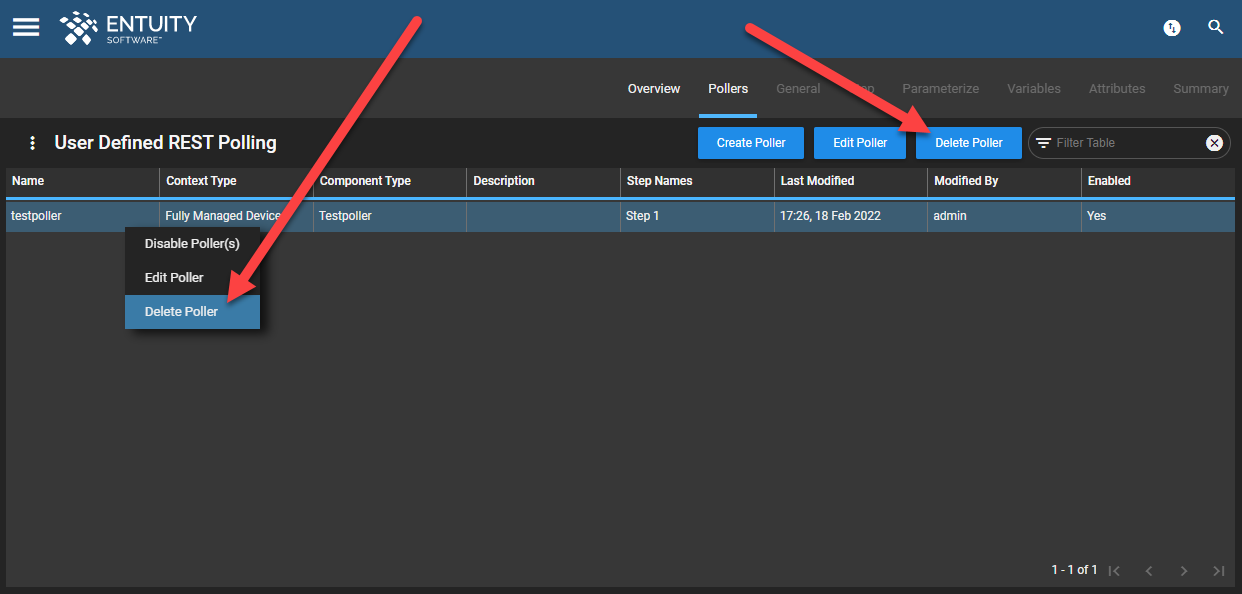Clear the table filter with the X icon
This screenshot has height=594, width=1242.
click(x=1214, y=143)
